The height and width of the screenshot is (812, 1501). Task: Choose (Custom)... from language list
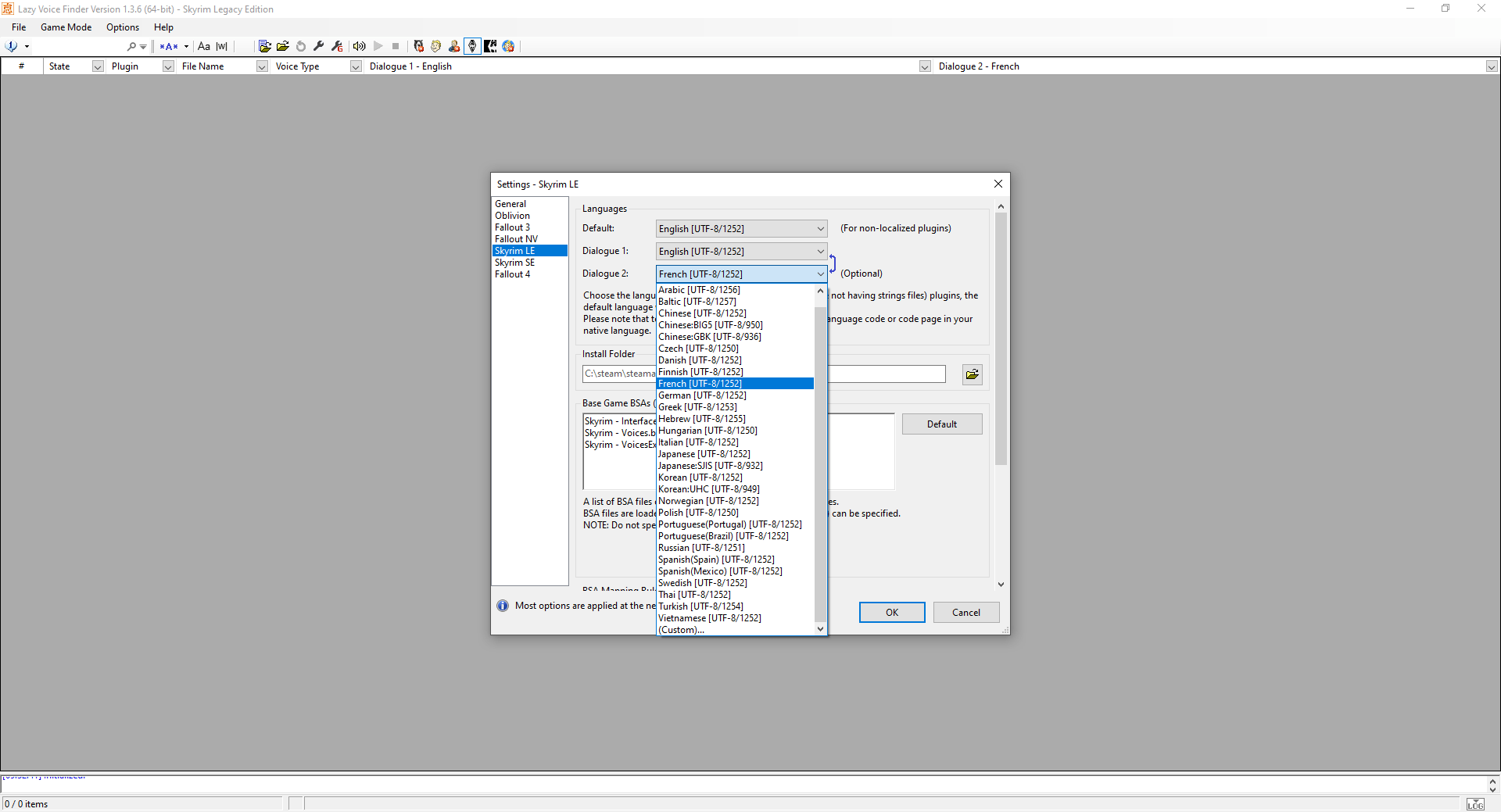(735, 630)
